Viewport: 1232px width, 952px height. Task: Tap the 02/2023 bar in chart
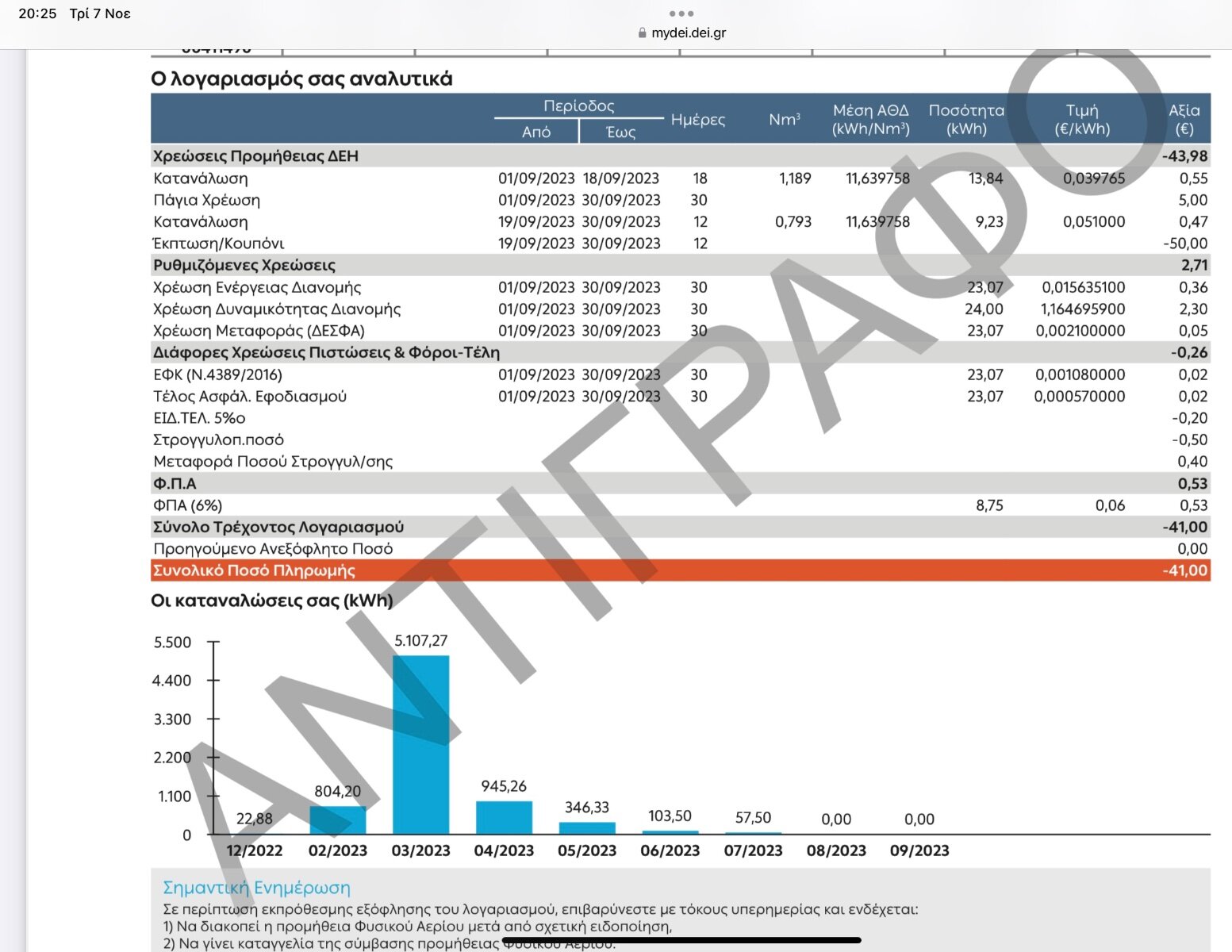pyautogui.click(x=338, y=820)
